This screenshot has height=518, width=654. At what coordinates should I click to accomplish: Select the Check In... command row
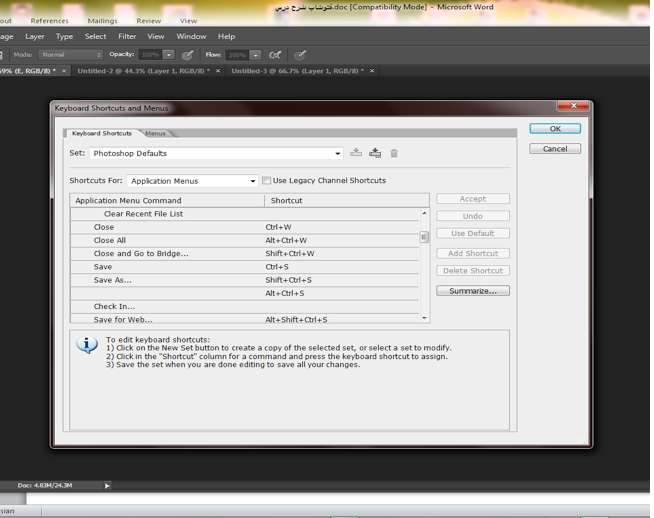click(245, 307)
